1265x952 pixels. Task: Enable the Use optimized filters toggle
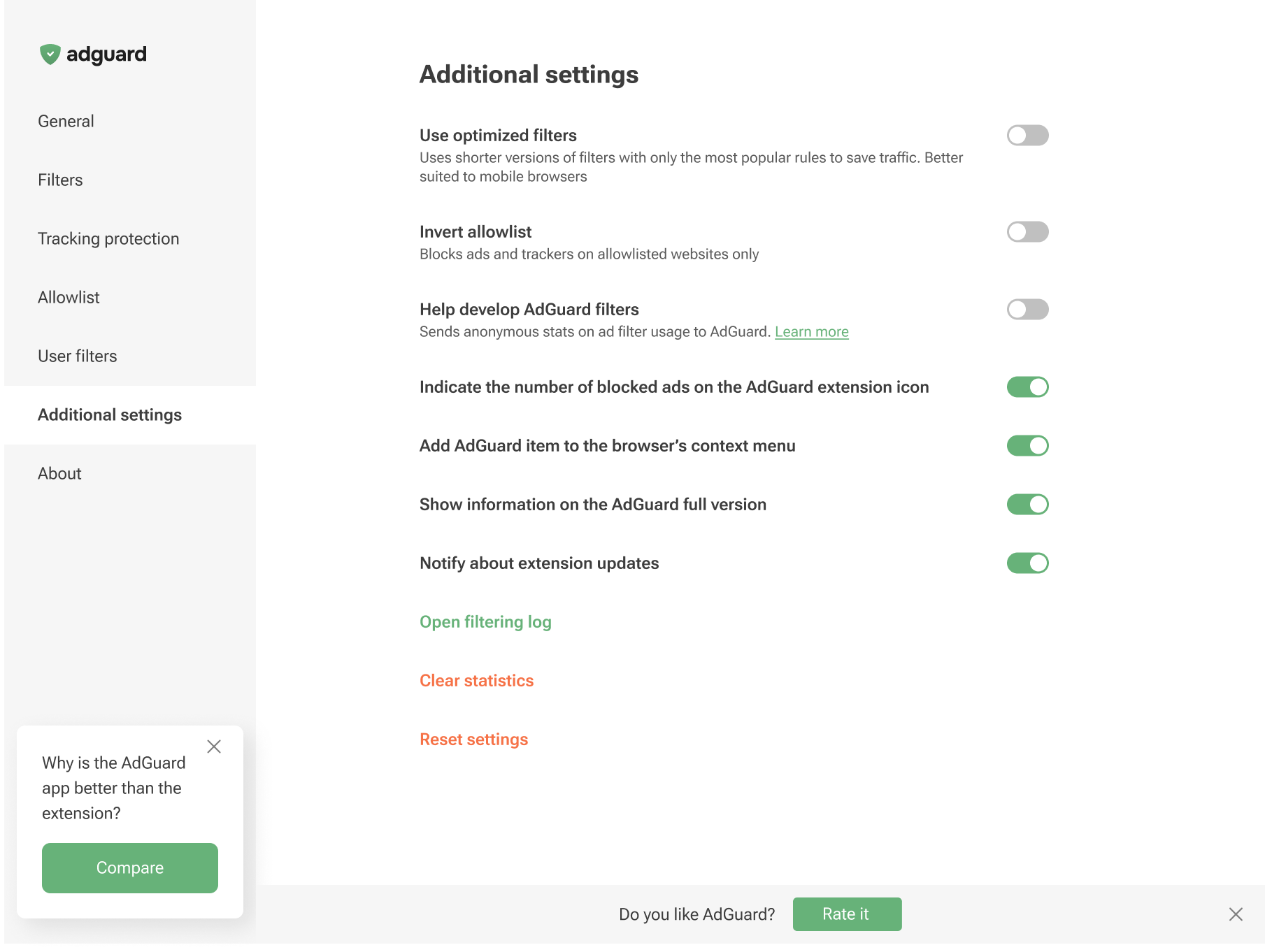(x=1027, y=135)
